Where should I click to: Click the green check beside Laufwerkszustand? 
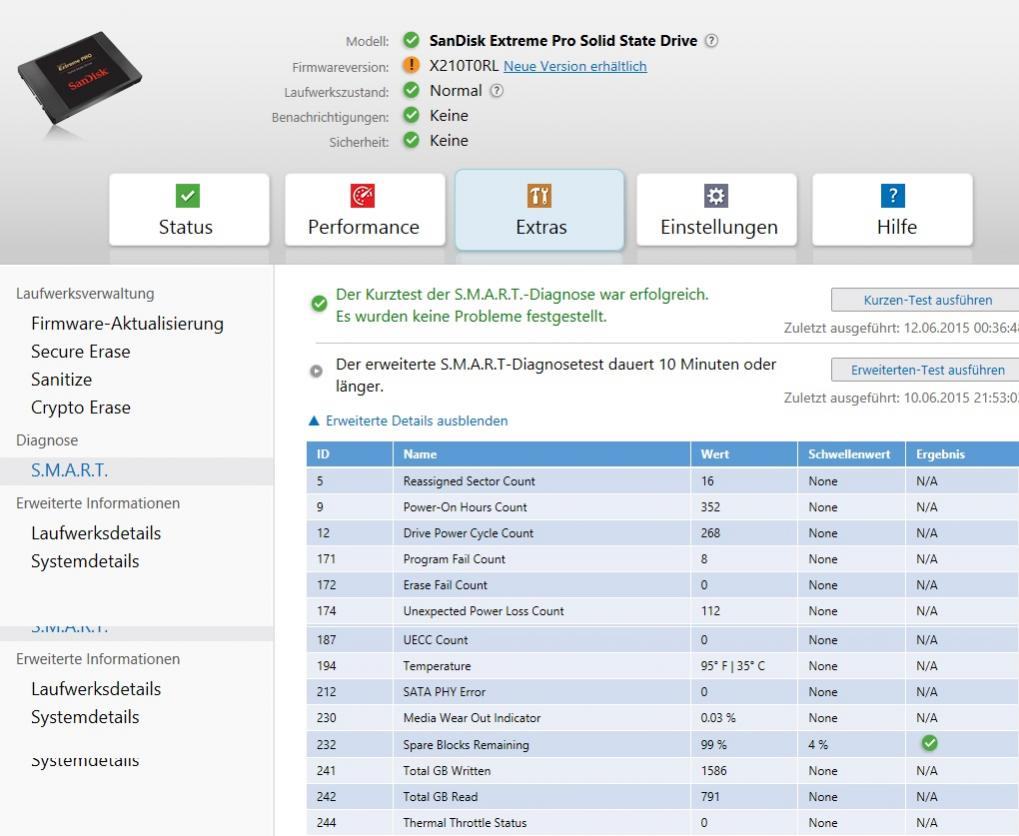click(411, 90)
